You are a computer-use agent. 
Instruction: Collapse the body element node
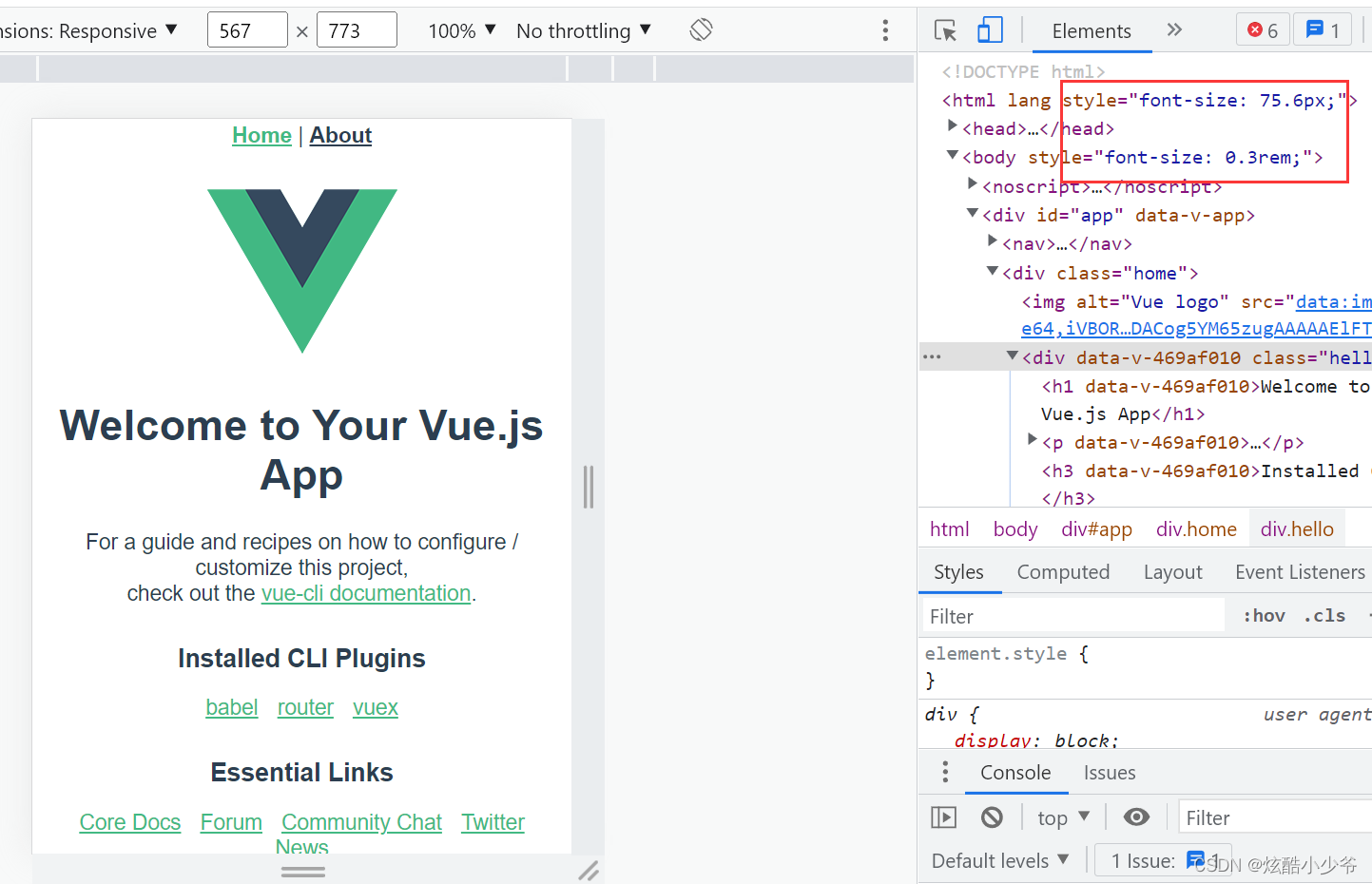(x=952, y=155)
